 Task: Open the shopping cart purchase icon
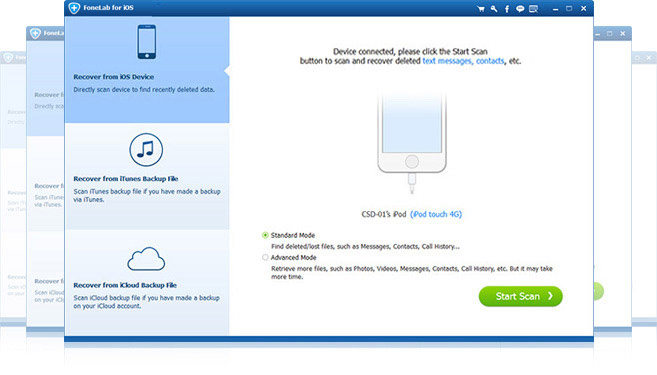[481, 9]
